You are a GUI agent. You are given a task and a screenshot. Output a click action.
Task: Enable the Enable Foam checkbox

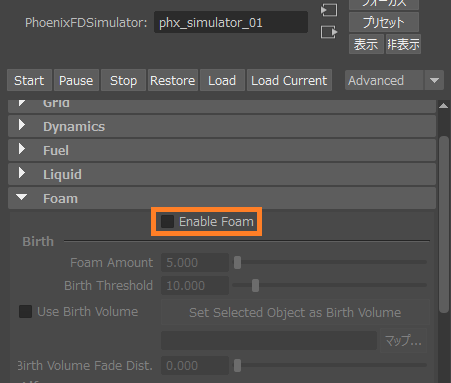(167, 222)
